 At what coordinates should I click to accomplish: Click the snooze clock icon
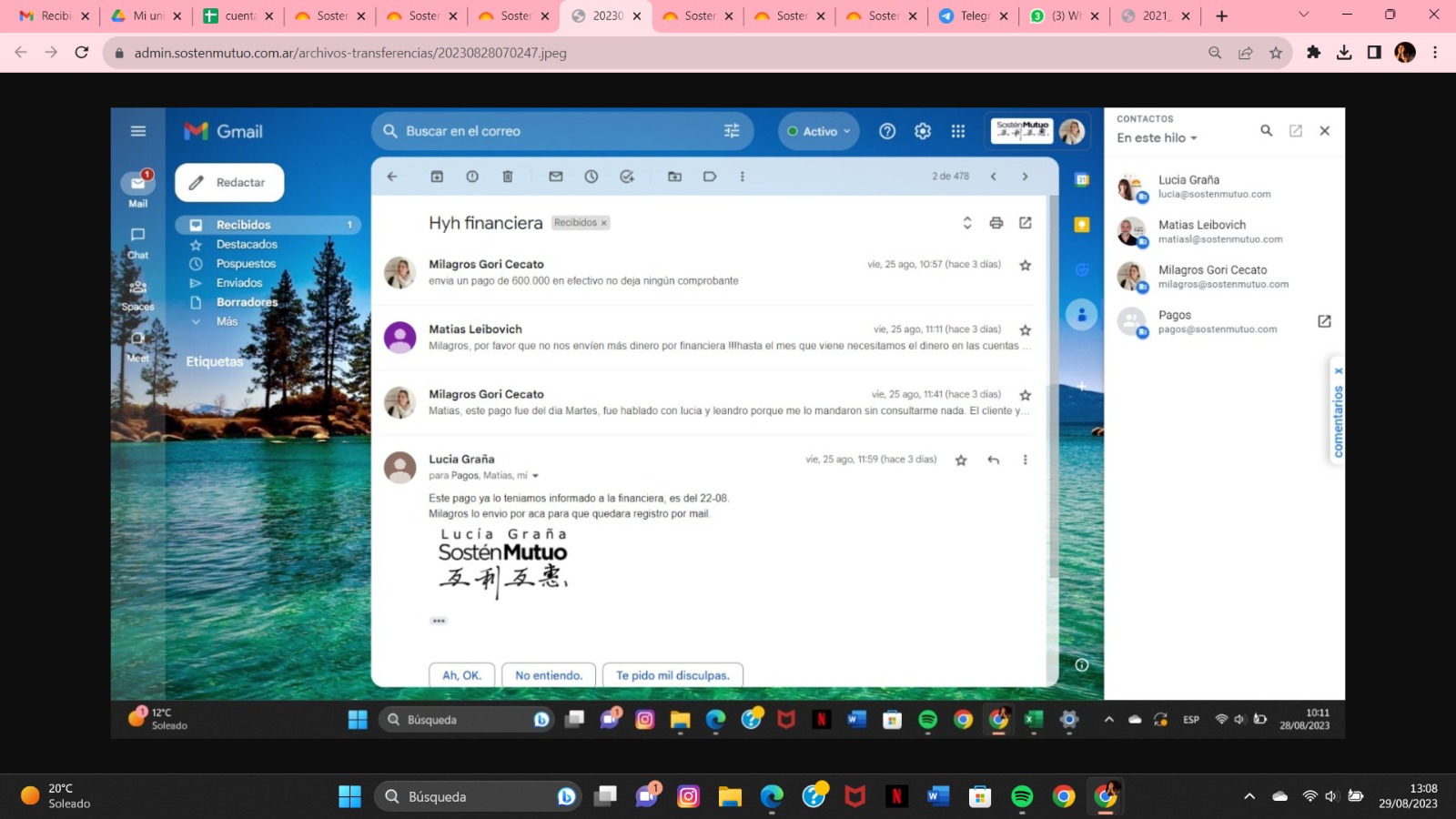pyautogui.click(x=591, y=177)
